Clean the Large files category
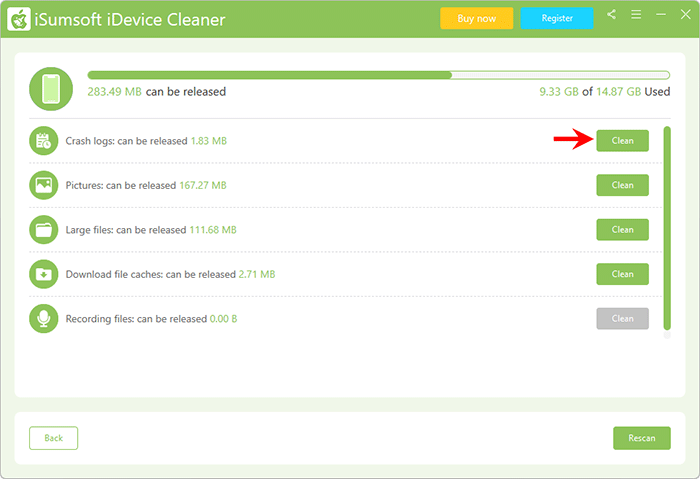 pos(622,229)
